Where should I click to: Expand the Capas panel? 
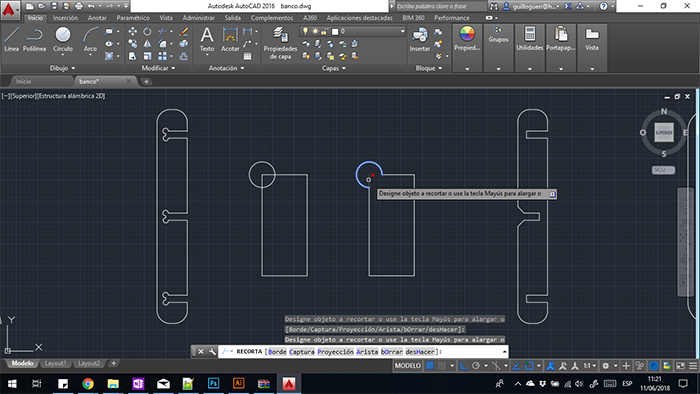(x=333, y=68)
